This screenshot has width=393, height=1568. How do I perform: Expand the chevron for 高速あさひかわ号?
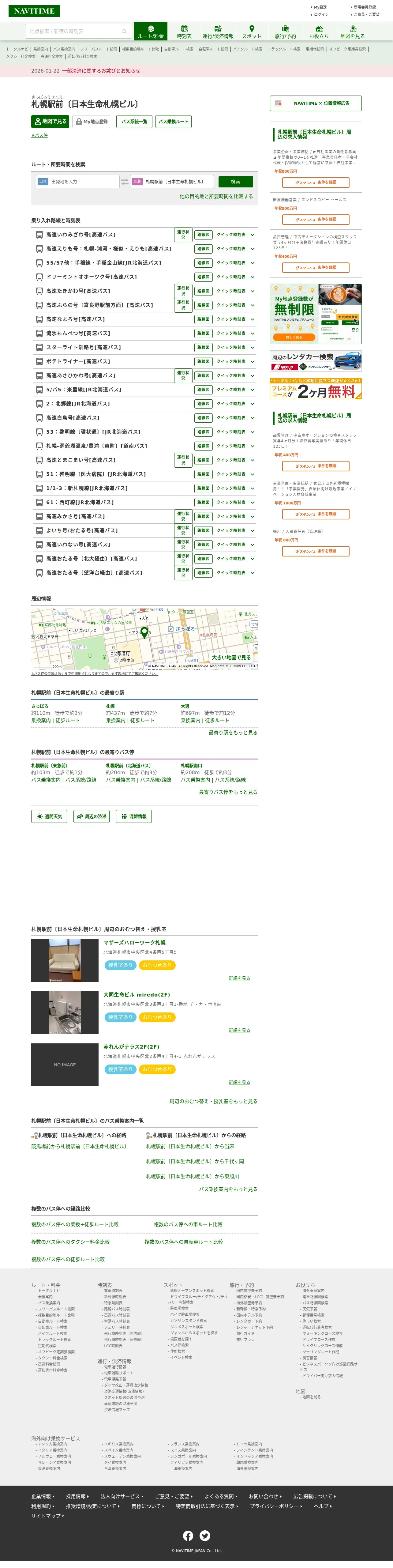point(253,375)
